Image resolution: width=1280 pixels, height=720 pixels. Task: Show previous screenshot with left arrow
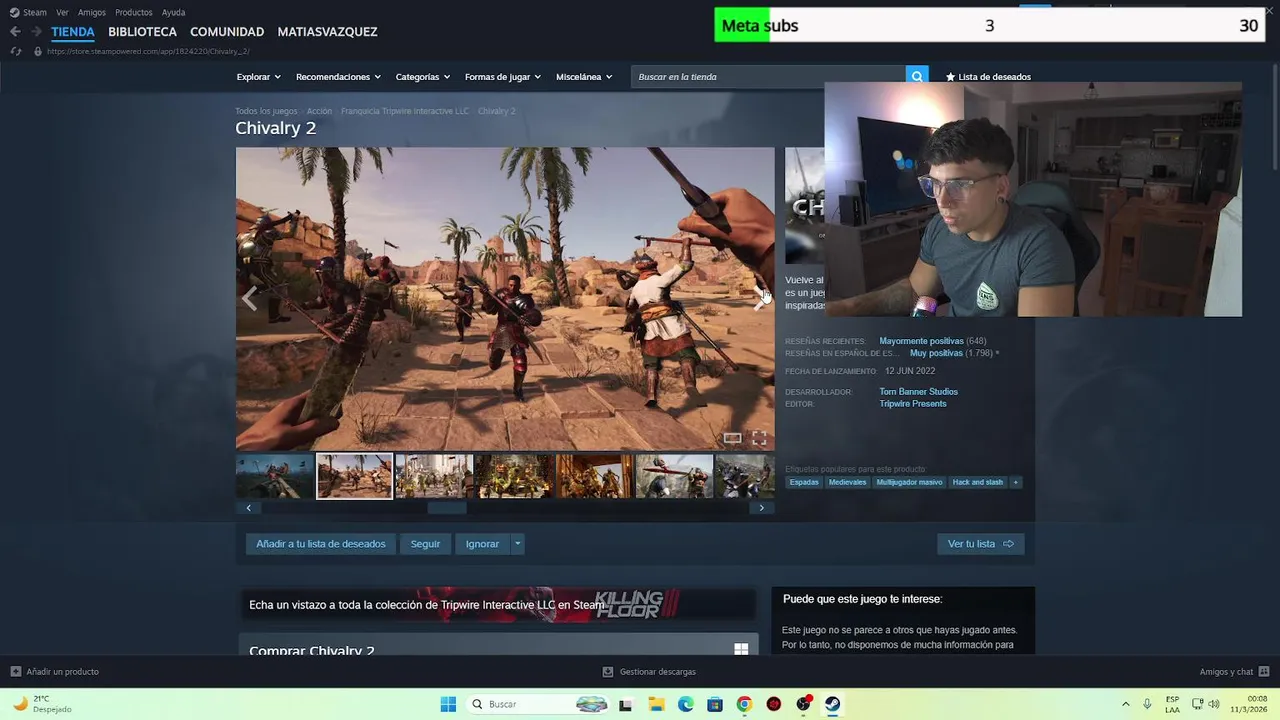(x=249, y=298)
